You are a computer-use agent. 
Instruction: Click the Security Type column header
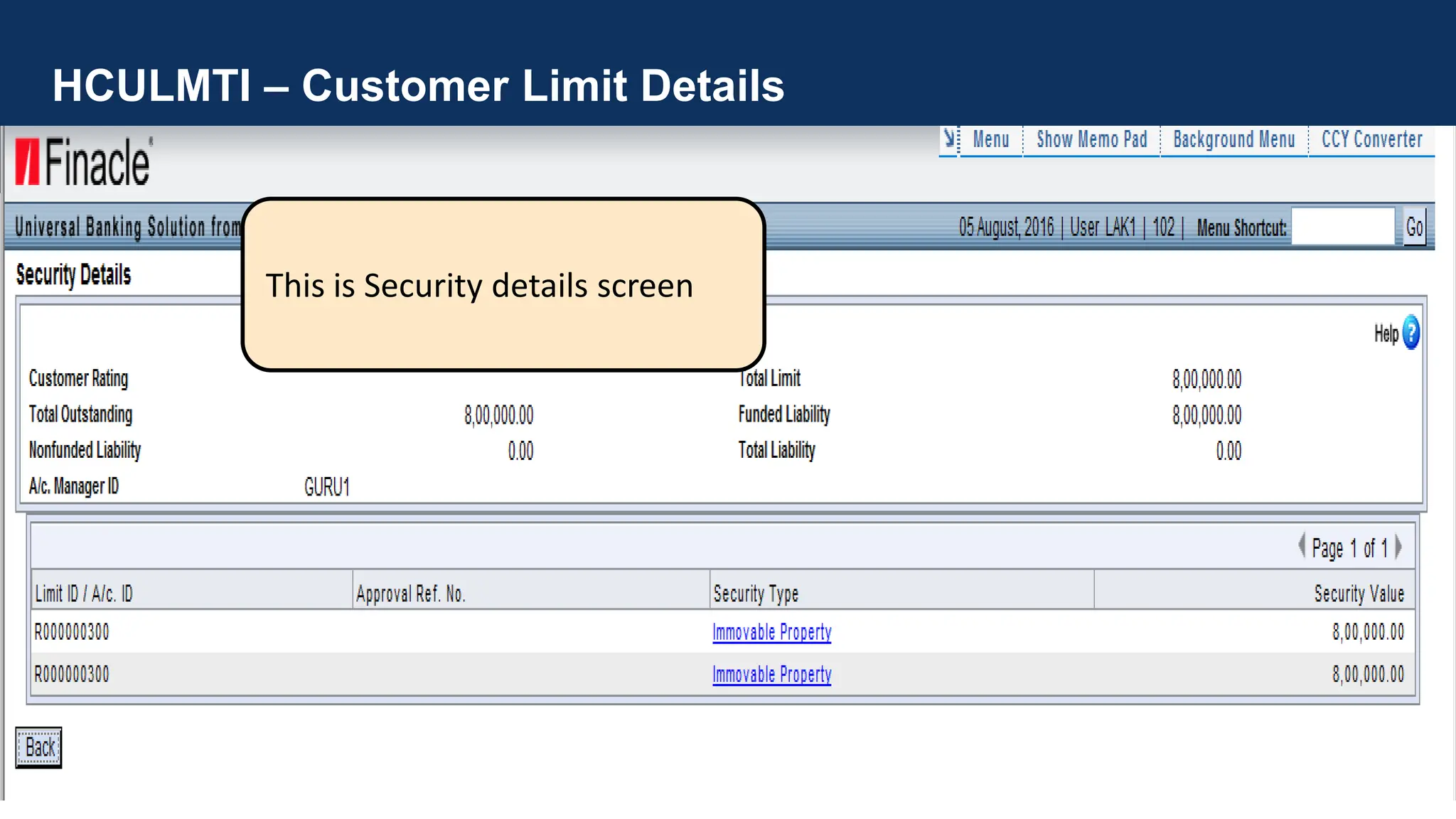pos(756,594)
